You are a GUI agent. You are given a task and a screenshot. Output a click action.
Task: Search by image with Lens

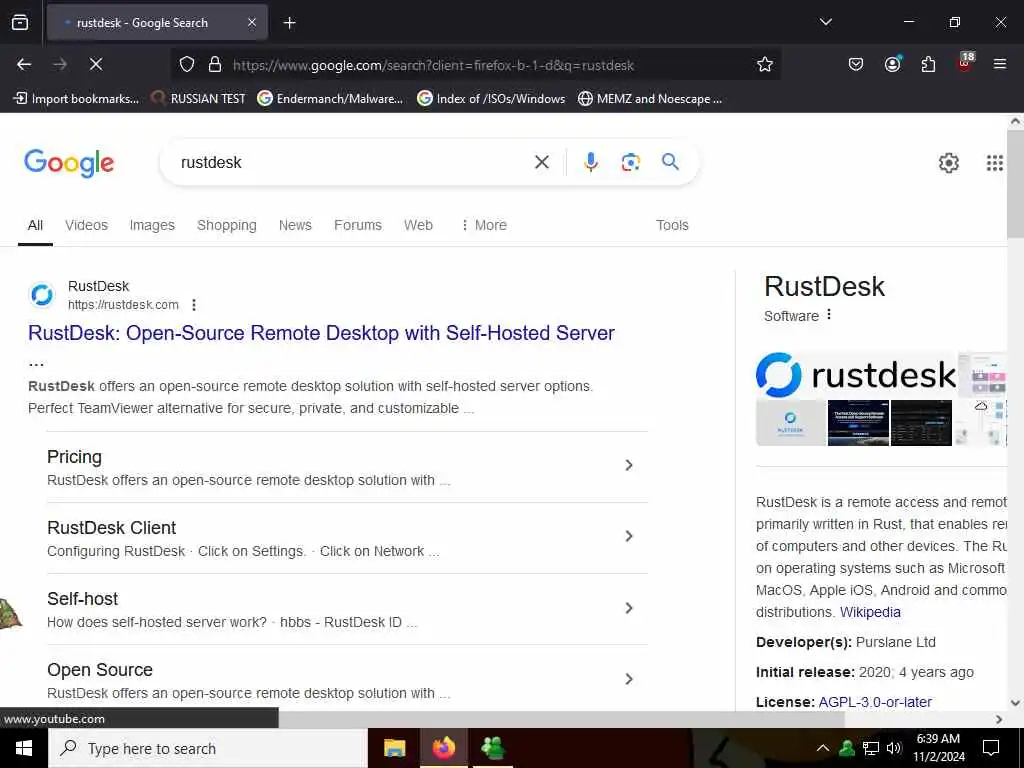tap(630, 162)
